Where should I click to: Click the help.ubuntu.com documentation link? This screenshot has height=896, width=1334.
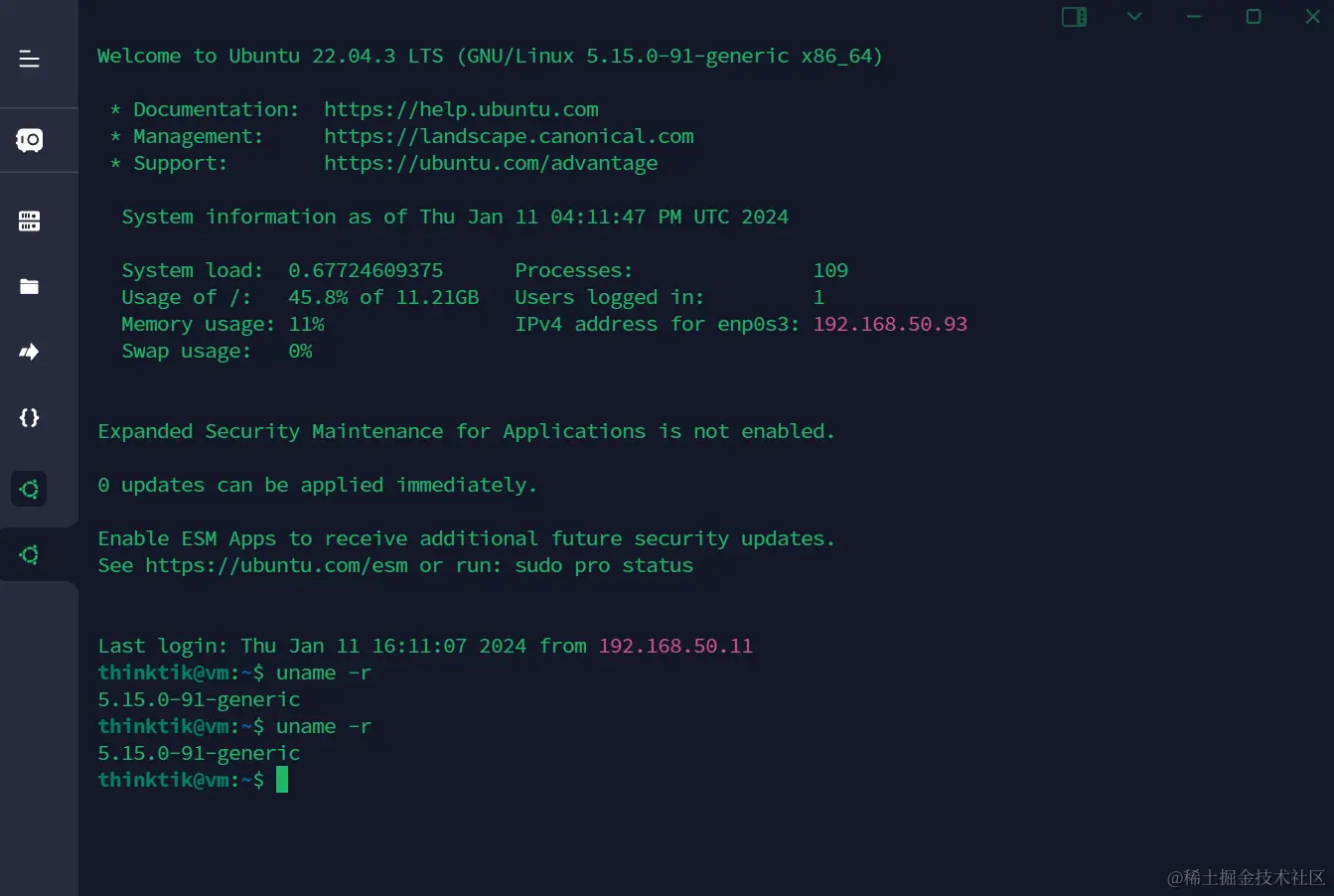click(x=461, y=109)
